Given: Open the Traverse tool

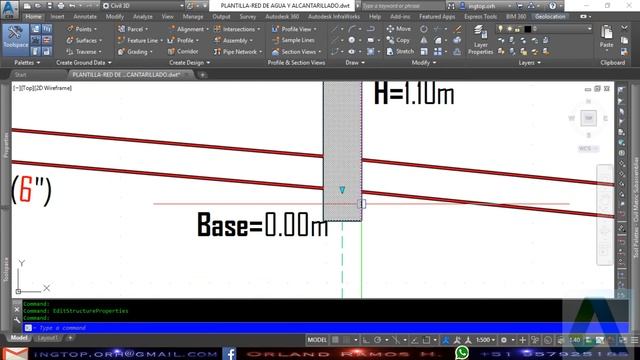Looking at the screenshot, I should [x=84, y=52].
